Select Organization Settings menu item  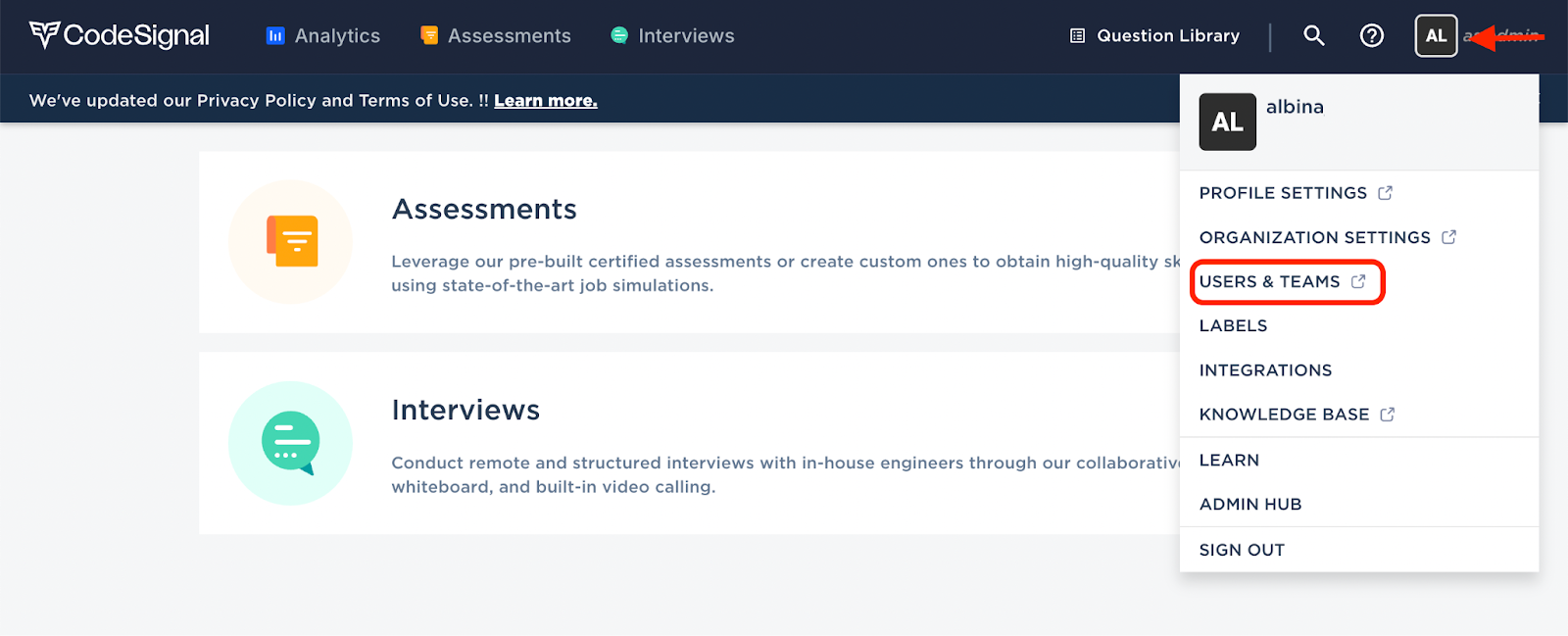1314,237
